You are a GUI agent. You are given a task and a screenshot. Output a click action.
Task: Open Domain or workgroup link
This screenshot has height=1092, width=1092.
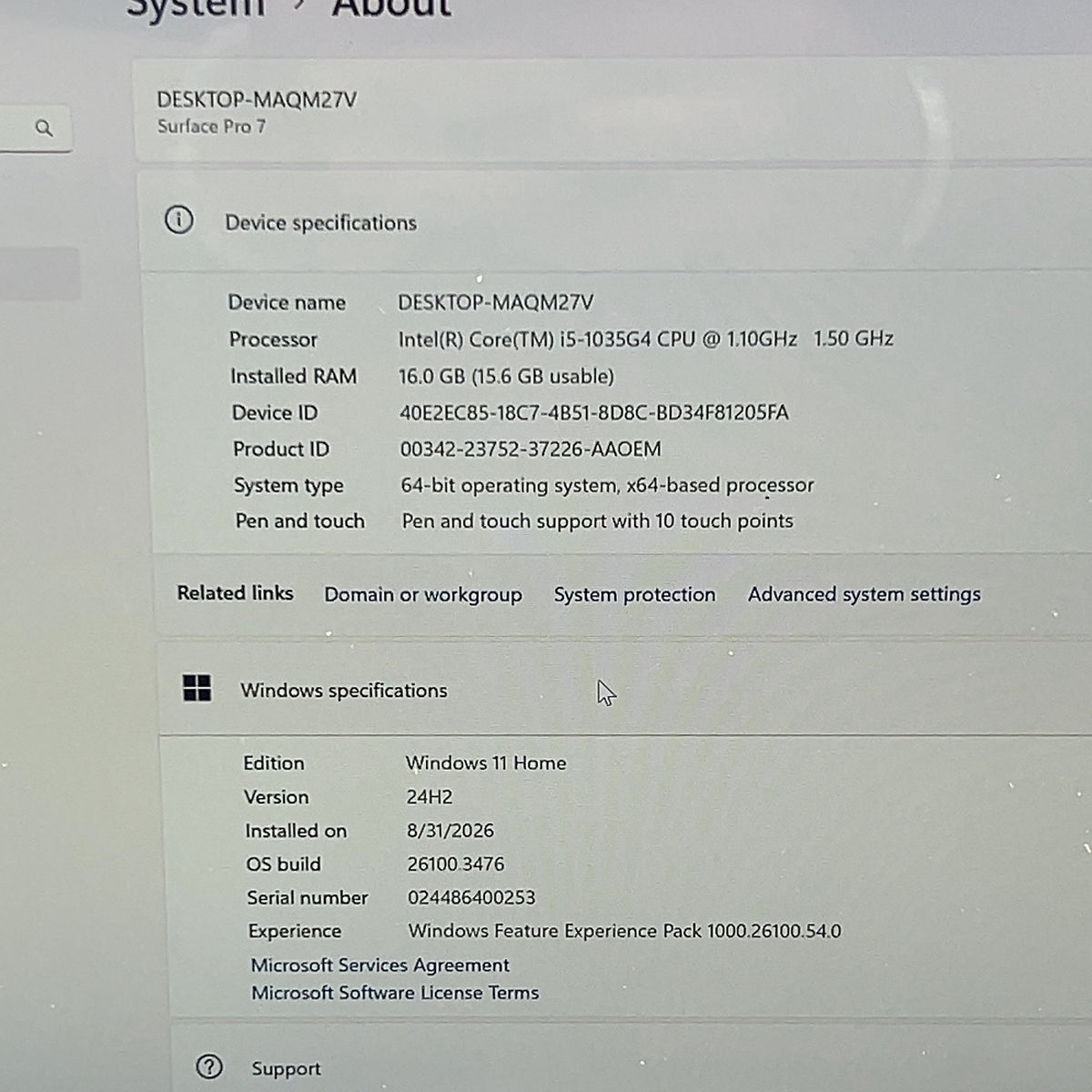coord(423,594)
